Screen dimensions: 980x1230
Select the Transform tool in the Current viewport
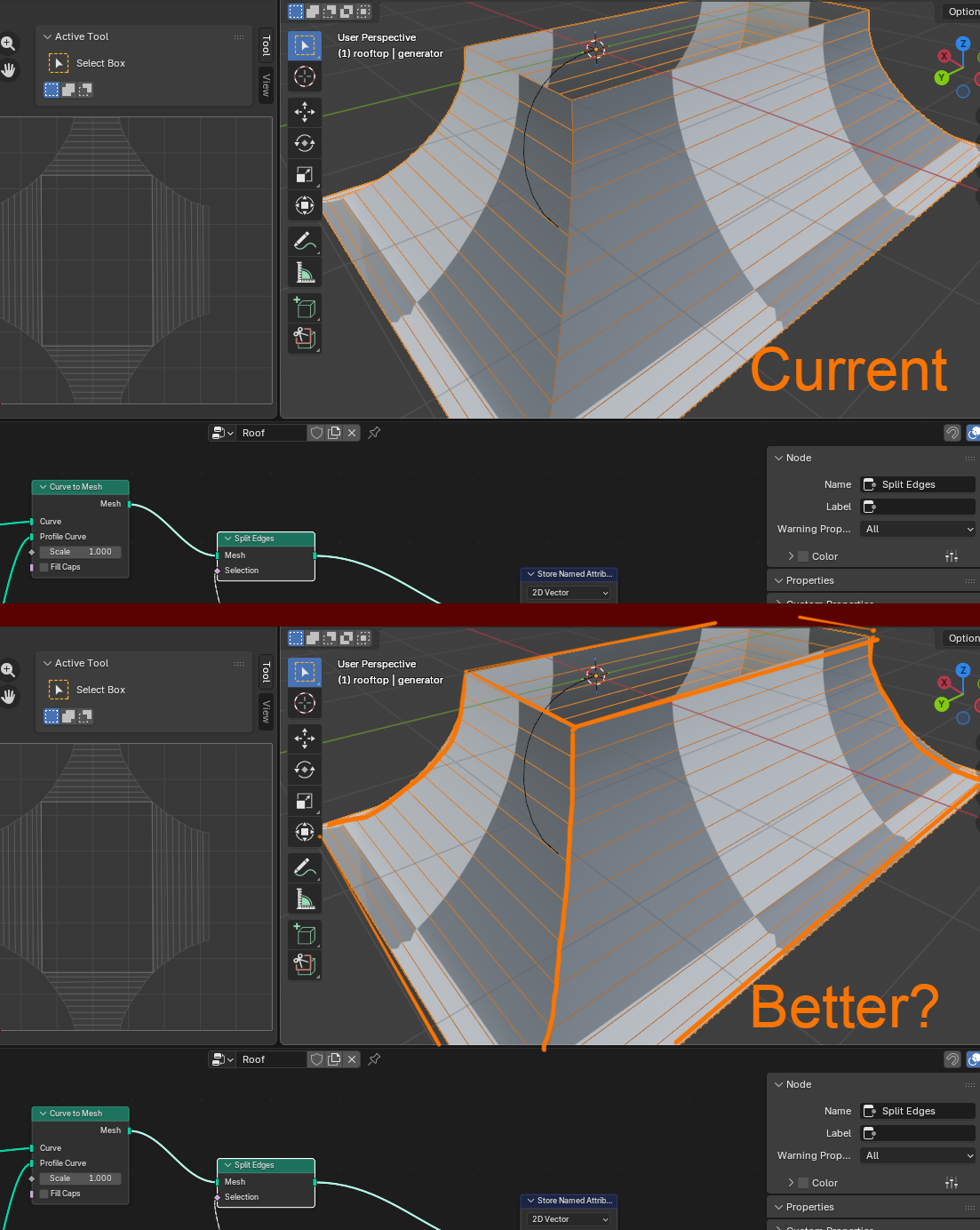(305, 205)
